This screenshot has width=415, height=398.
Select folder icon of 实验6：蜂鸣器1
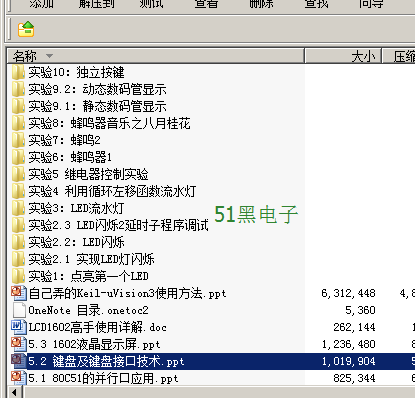(x=18, y=157)
